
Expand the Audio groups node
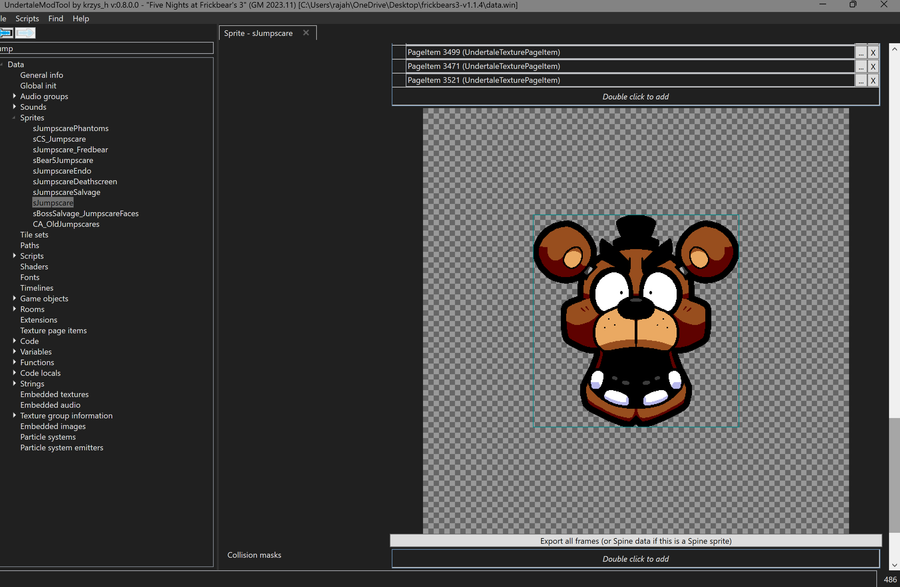tap(14, 96)
